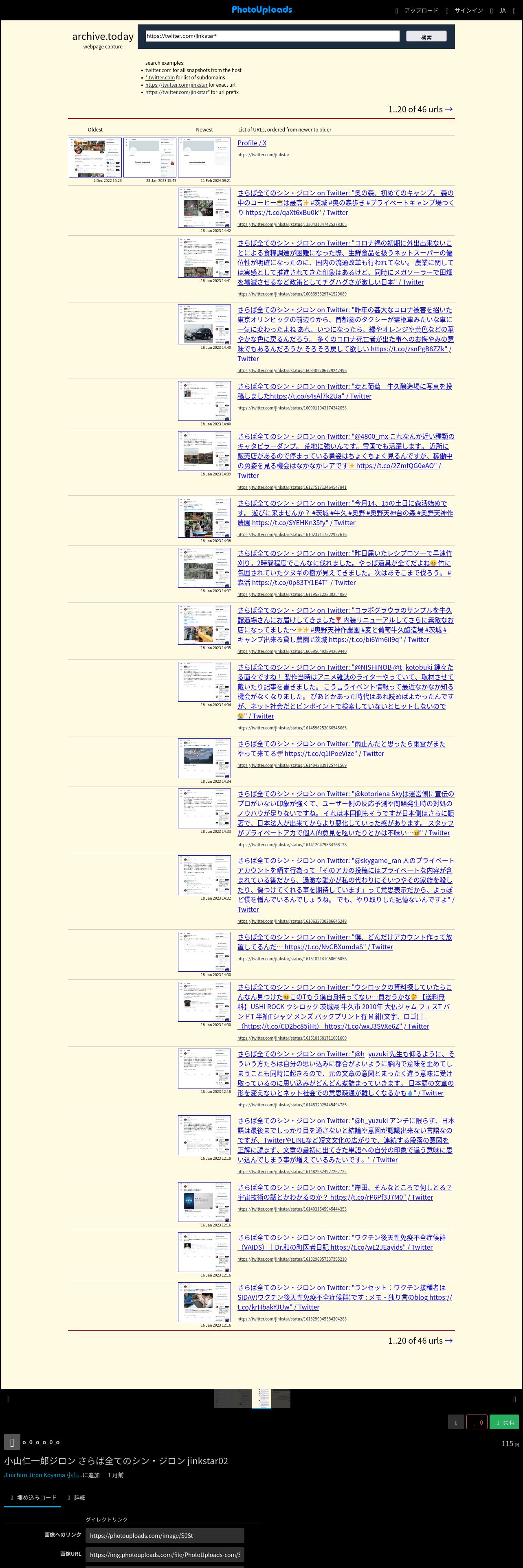Open the 23 Jan 2023 15:49 snapshot thumbnail
523x1568 pixels.
click(x=150, y=157)
